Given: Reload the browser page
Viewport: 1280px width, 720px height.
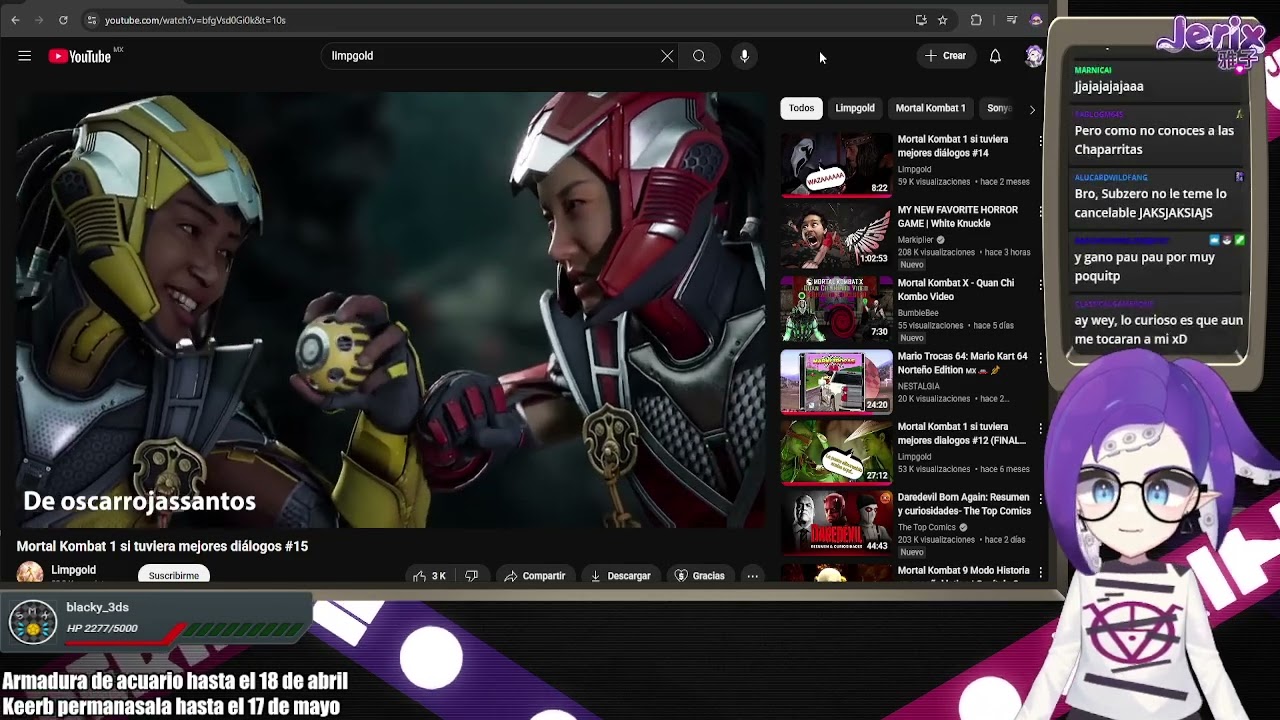Looking at the screenshot, I should point(63,20).
